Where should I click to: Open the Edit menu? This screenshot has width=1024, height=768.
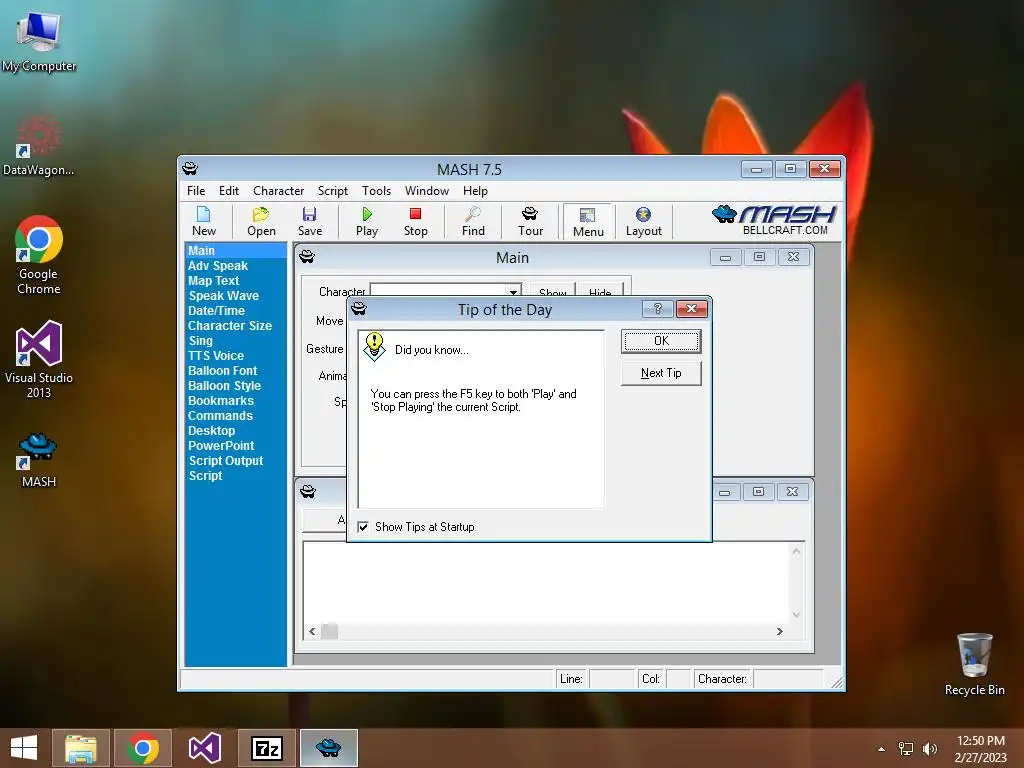click(229, 191)
